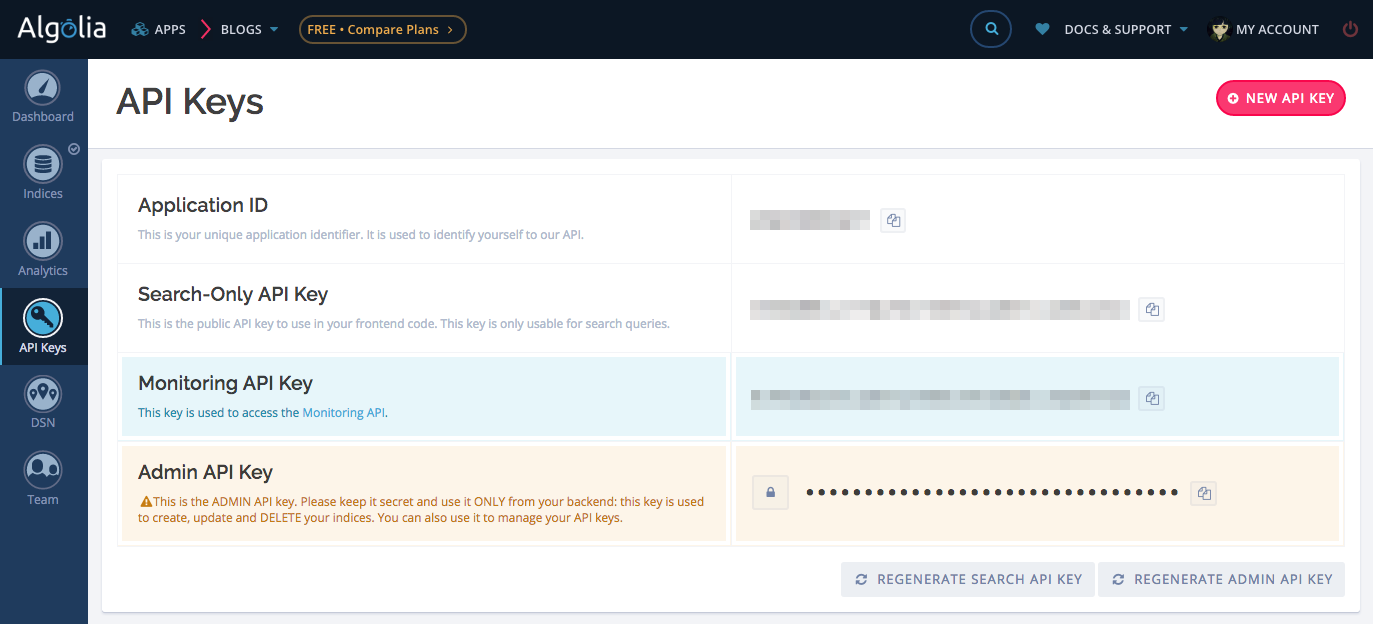
Task: Copy the Application ID
Action: (893, 220)
